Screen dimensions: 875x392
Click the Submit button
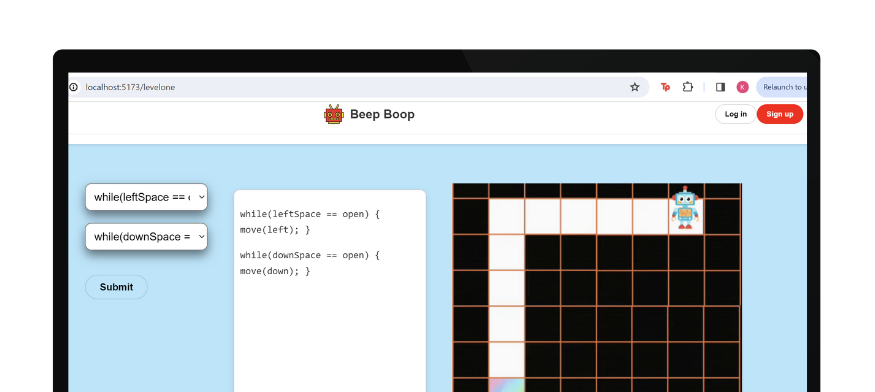click(116, 287)
